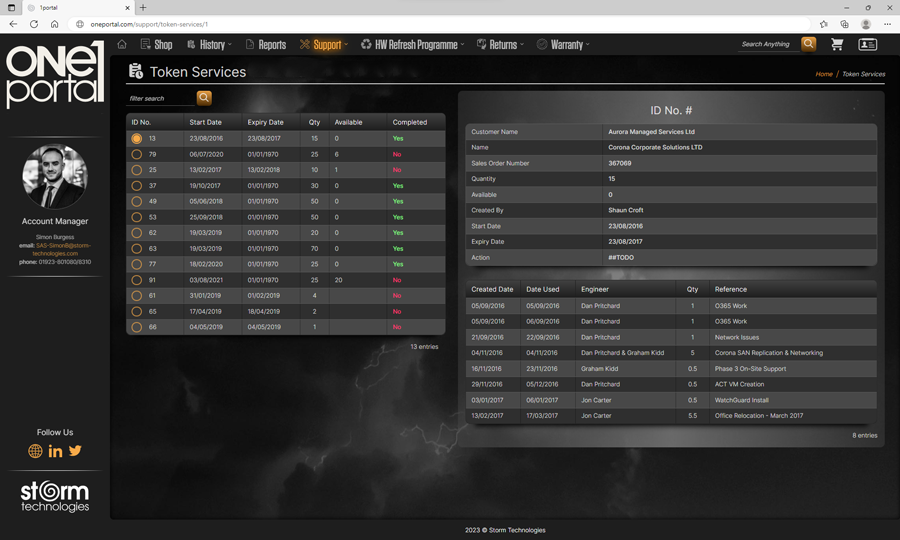900x540 pixels.
Task: Click the orange global search button
Action: point(808,44)
